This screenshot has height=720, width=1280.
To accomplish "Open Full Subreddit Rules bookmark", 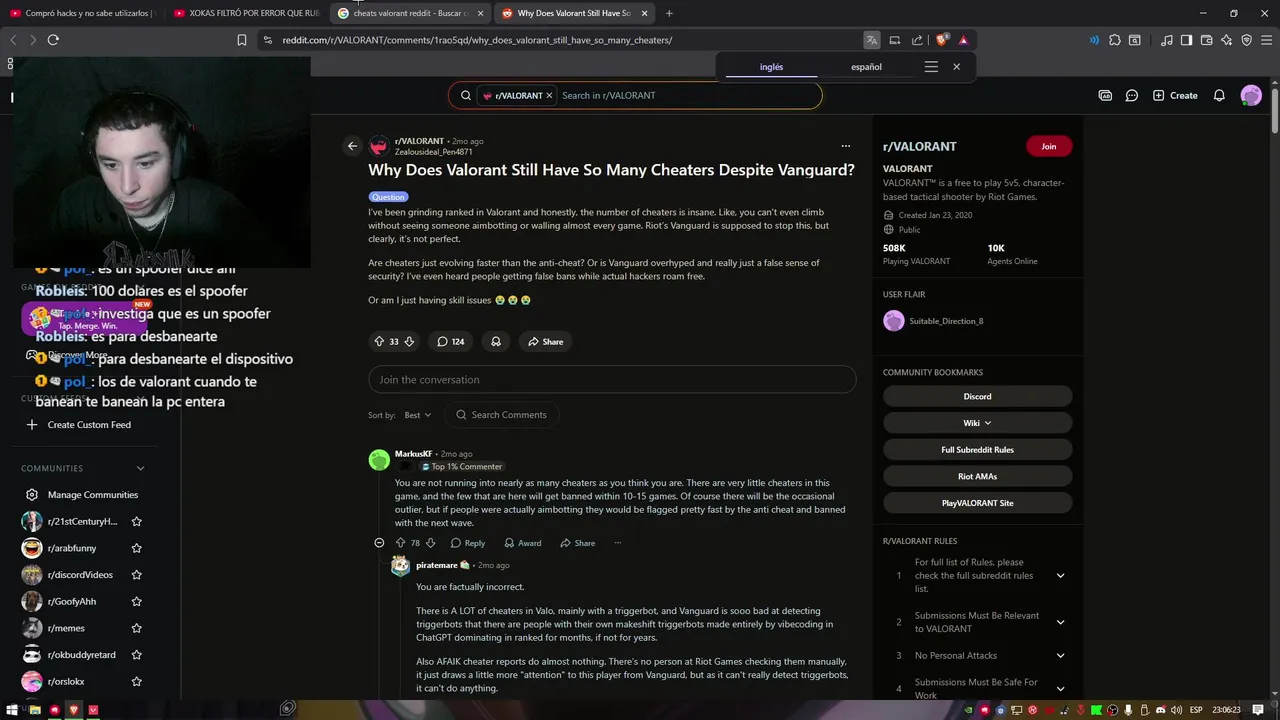I will pos(977,450).
